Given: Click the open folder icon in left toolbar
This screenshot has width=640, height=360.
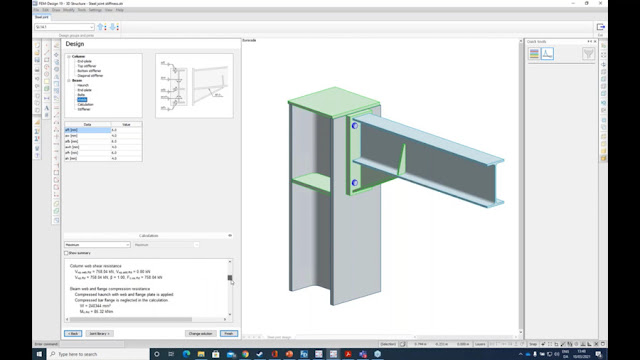Looking at the screenshot, I should tap(37, 53).
